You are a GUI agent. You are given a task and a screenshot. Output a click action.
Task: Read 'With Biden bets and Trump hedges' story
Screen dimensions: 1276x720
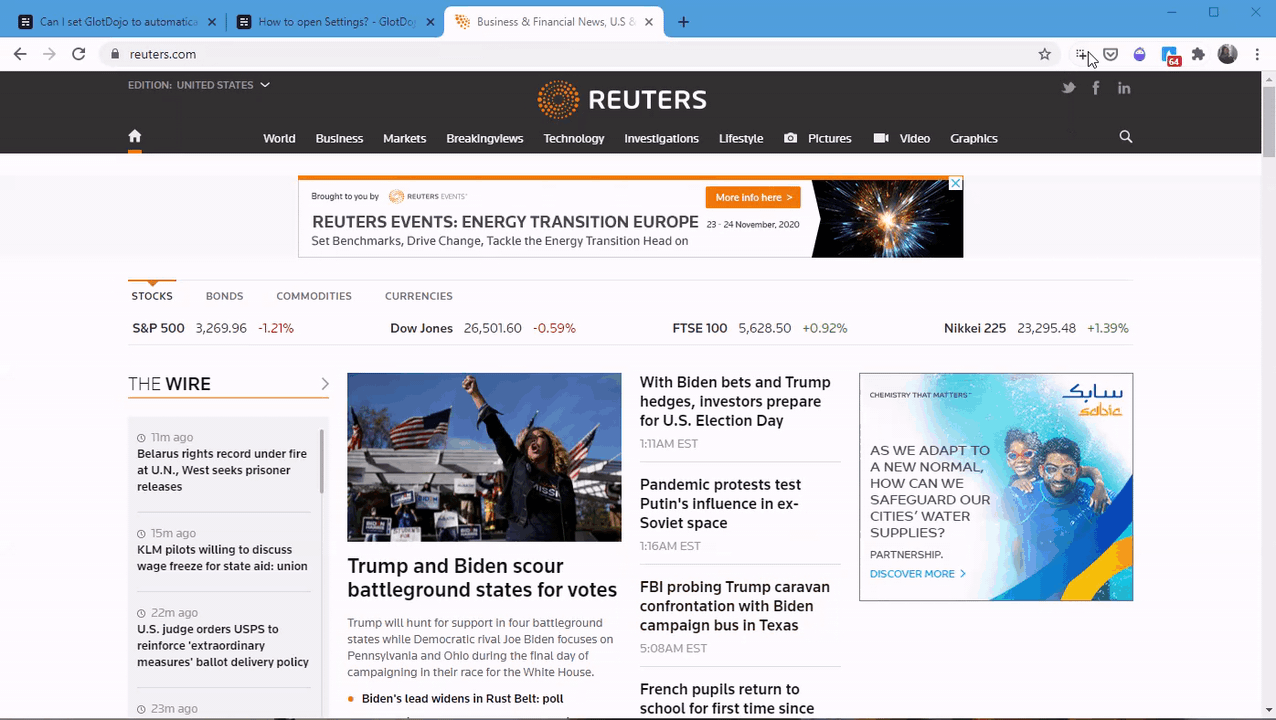735,401
